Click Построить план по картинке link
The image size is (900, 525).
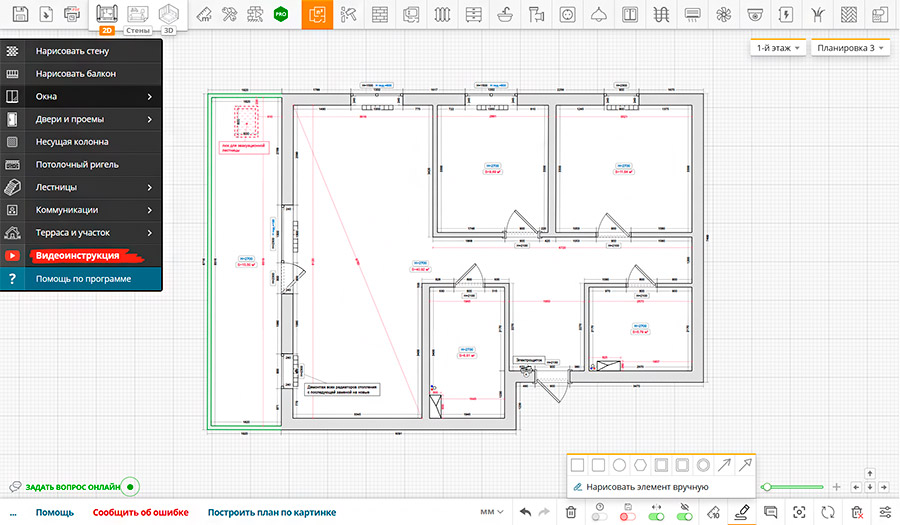272,512
